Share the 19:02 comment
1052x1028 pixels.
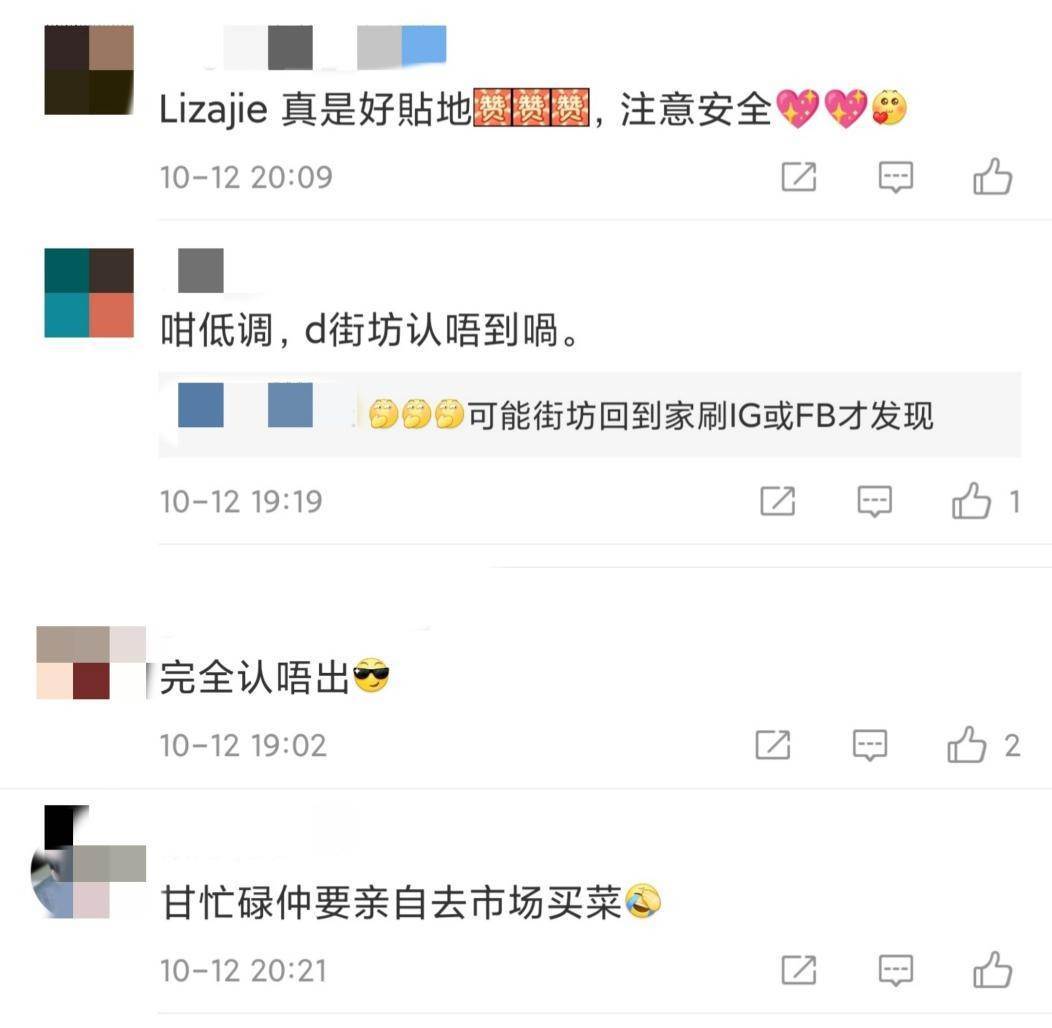tap(773, 745)
